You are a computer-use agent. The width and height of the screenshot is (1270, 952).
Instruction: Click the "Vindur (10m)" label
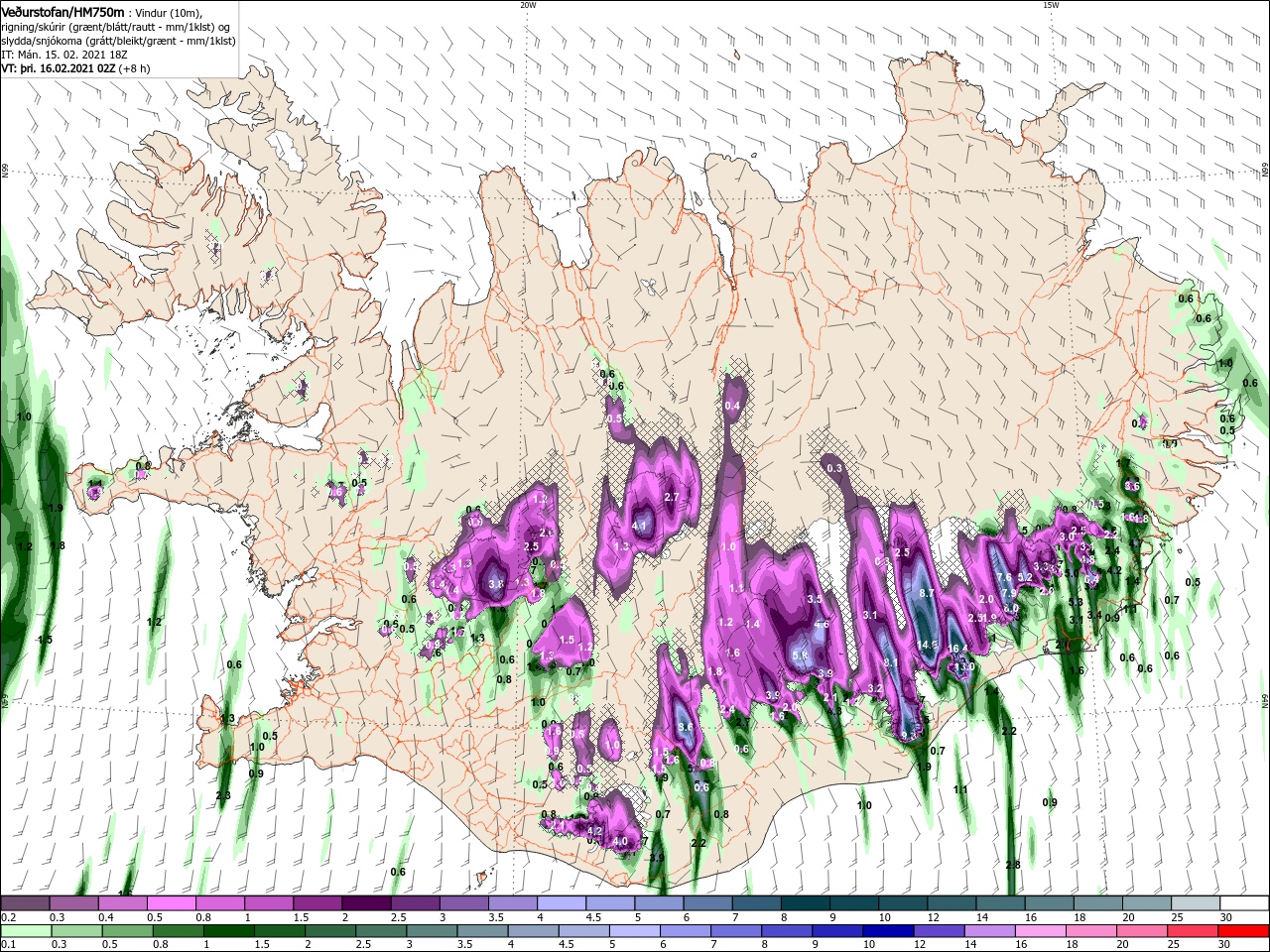tap(169, 13)
